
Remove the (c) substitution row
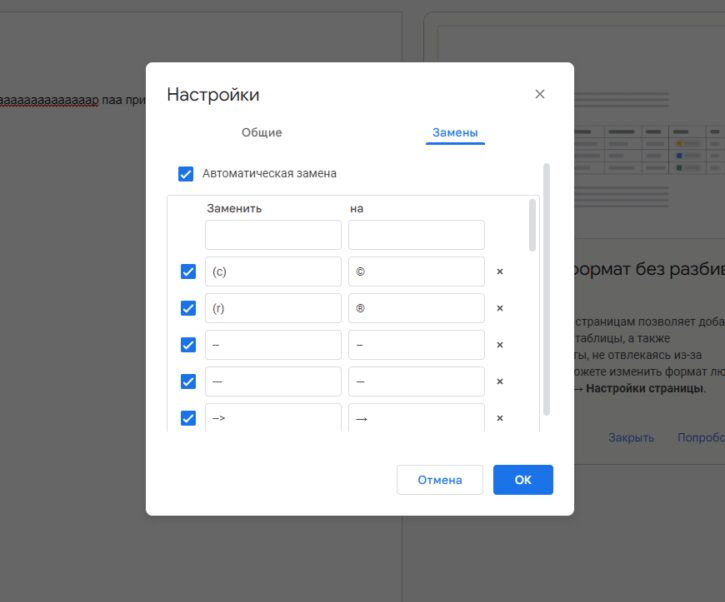500,272
